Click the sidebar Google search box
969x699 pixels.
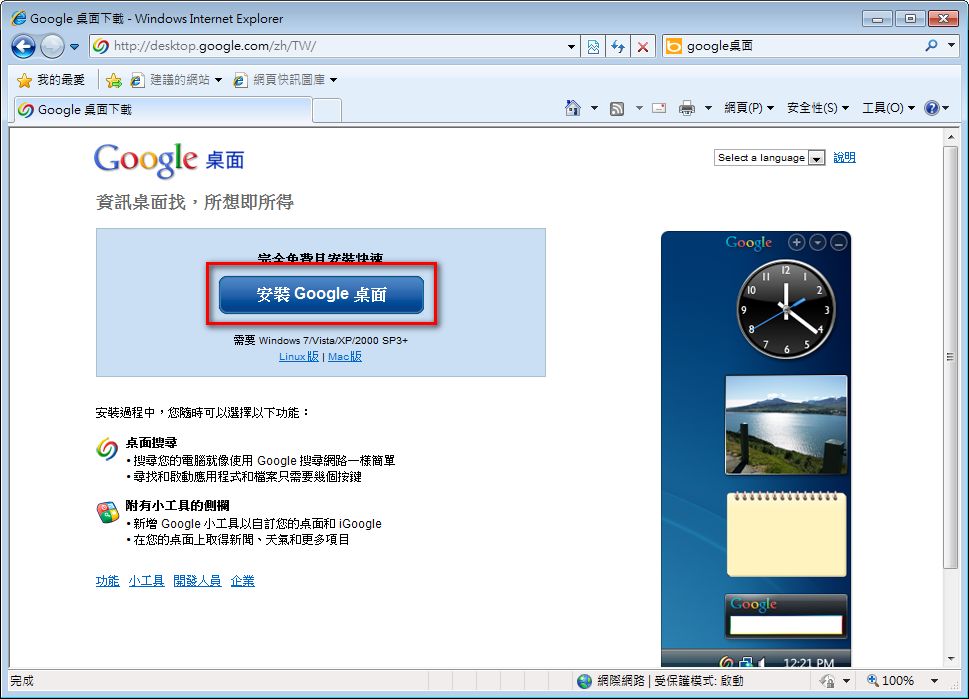pos(786,625)
